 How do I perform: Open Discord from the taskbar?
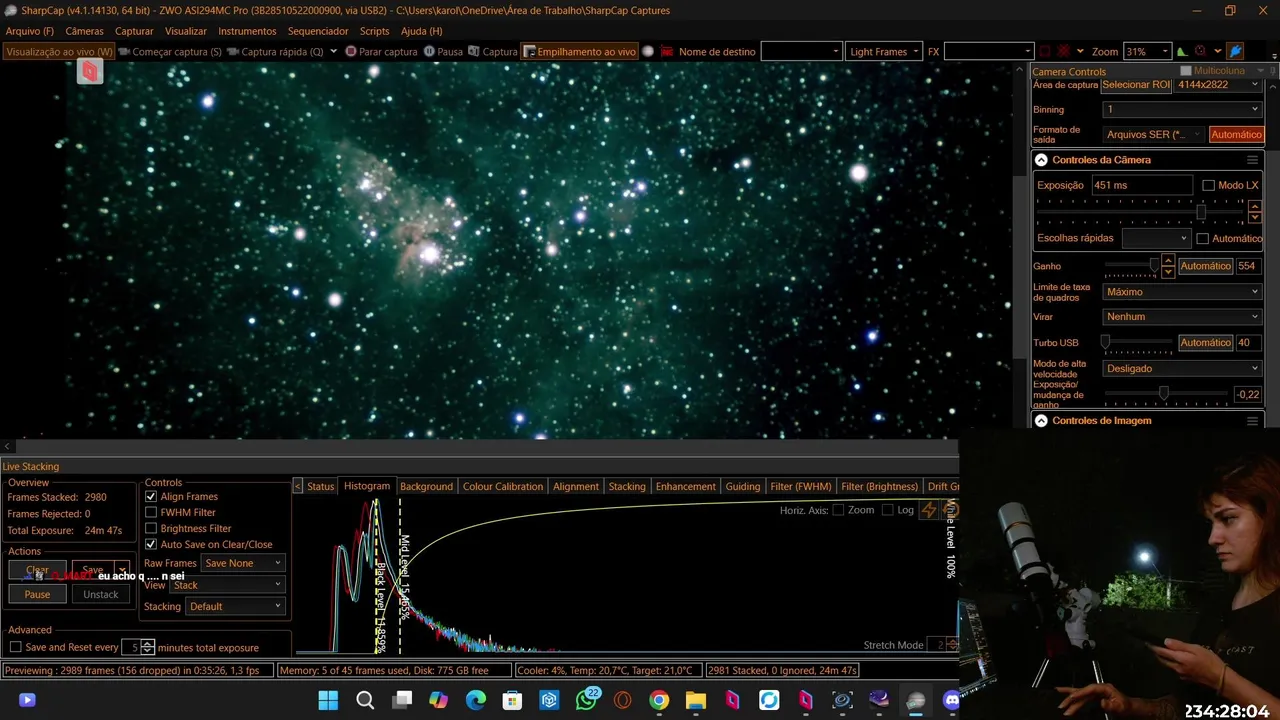click(952, 700)
